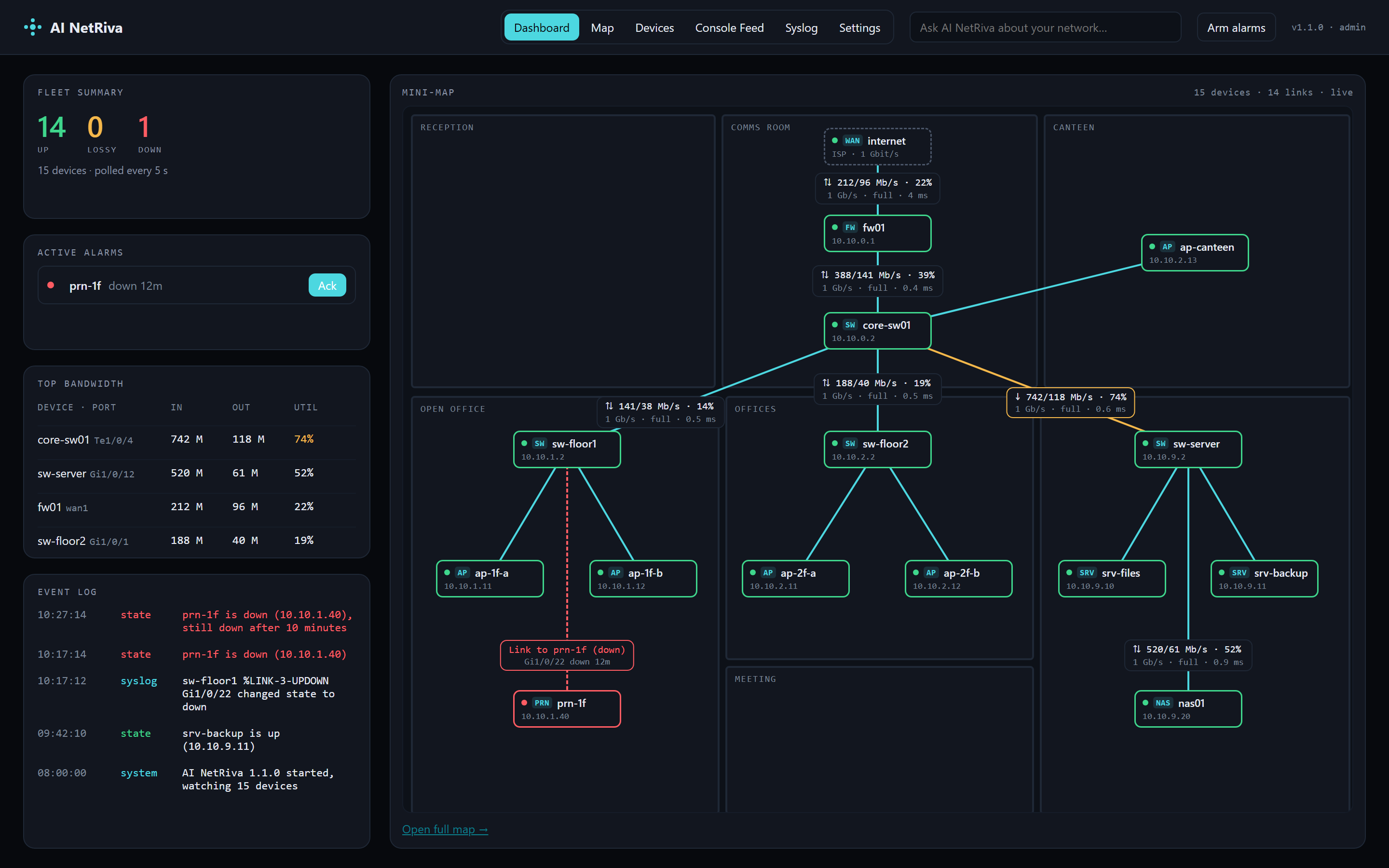Open the Syslog tab
Viewport: 1389px width, 868px height.
click(801, 27)
